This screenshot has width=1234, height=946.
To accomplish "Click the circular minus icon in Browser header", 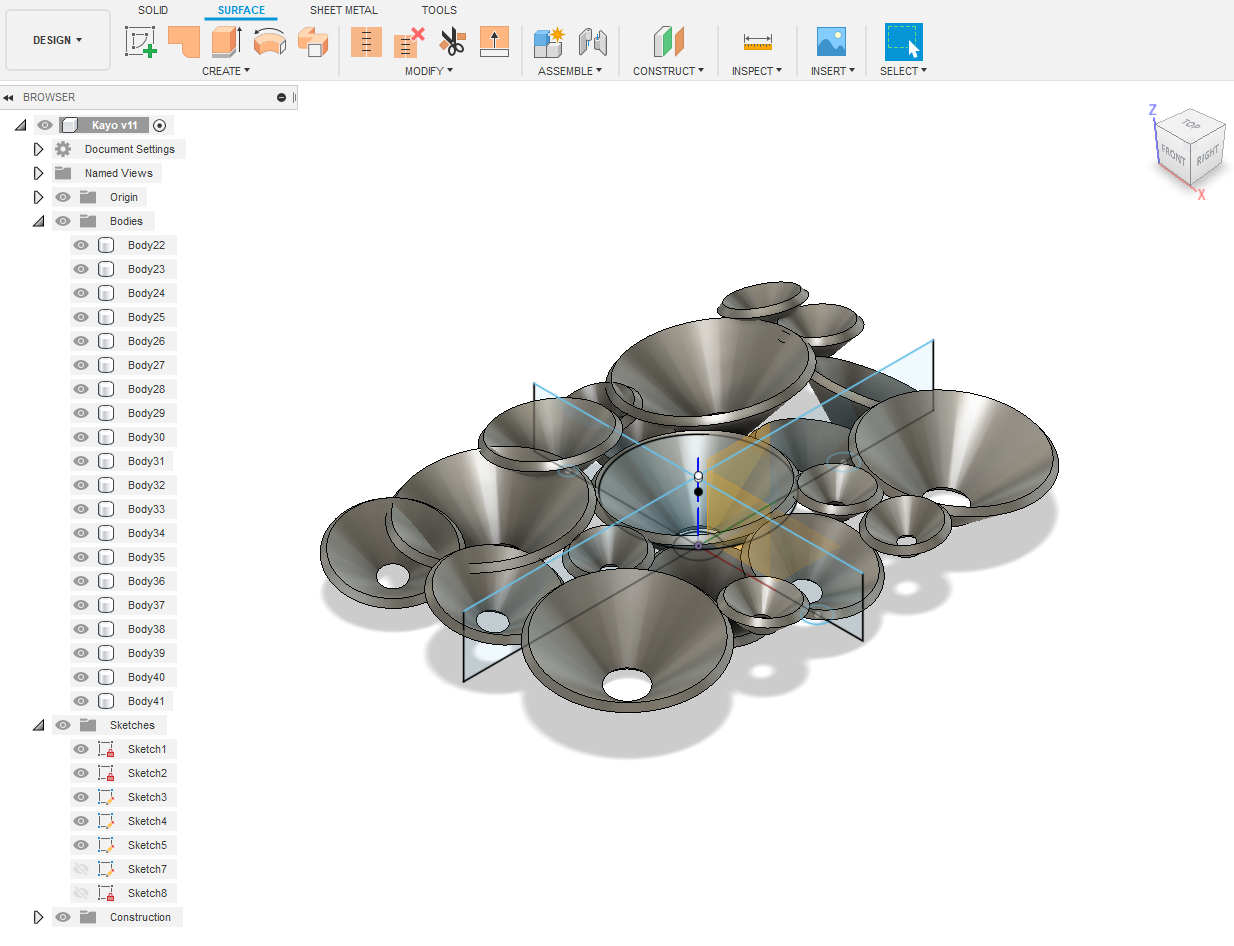I will click(x=282, y=98).
